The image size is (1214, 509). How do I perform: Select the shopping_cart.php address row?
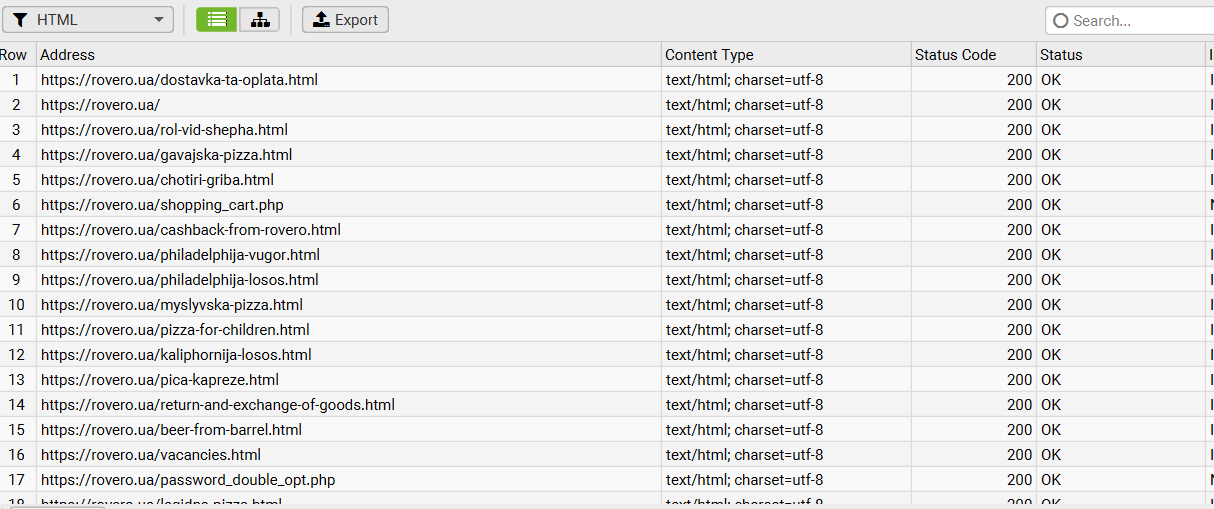tap(162, 205)
